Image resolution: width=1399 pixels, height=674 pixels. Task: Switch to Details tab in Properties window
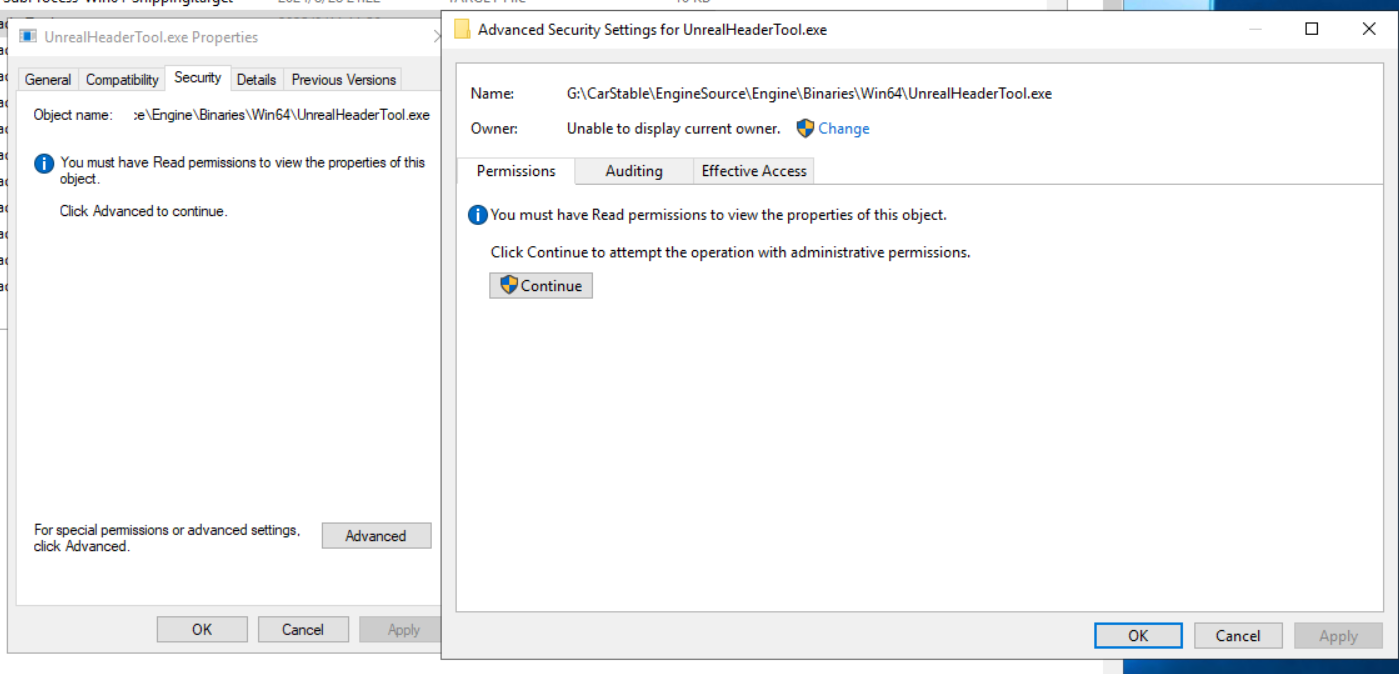(x=257, y=79)
